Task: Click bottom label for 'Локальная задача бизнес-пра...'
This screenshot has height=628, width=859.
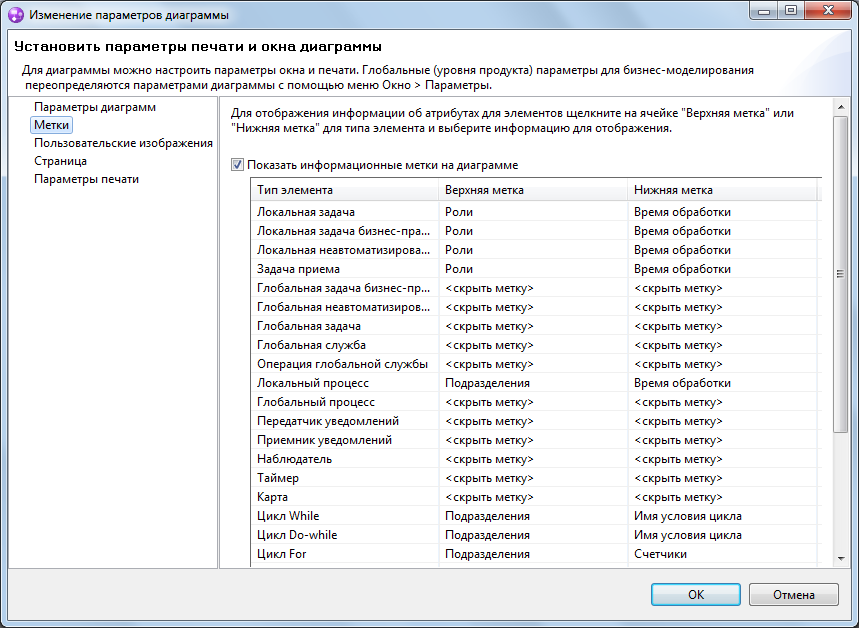Action: pyautogui.click(x=722, y=231)
